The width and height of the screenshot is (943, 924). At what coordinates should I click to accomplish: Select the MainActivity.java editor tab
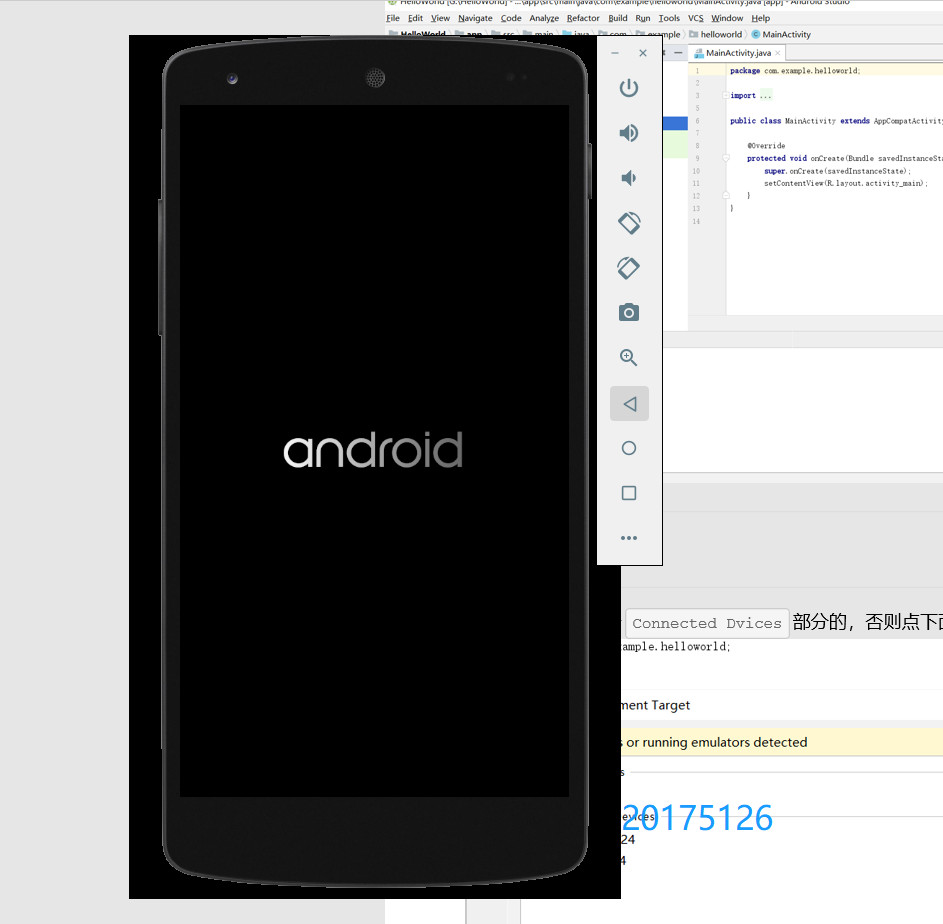pyautogui.click(x=738, y=53)
